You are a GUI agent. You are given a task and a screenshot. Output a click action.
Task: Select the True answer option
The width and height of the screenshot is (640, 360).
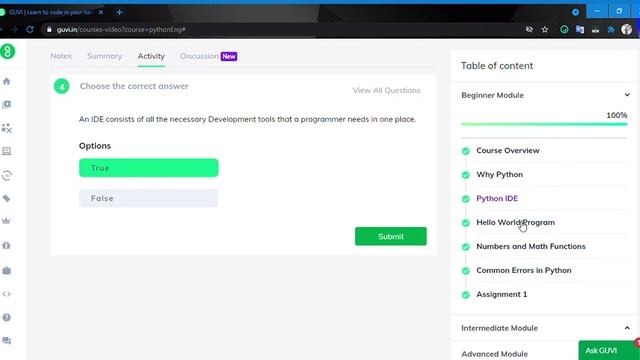pyautogui.click(x=149, y=168)
